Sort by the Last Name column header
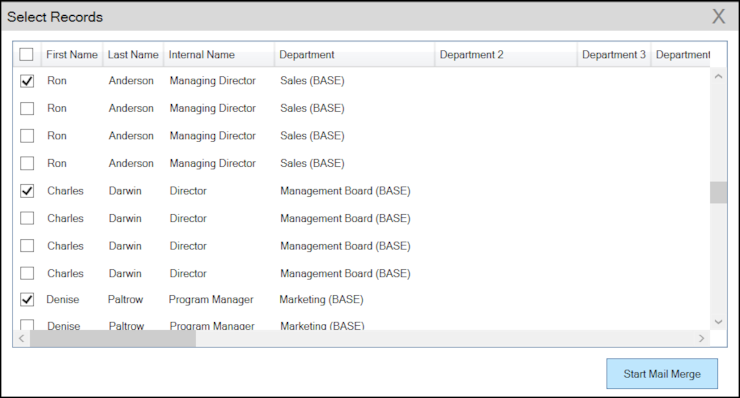Screen dimensions: 740x398 [x=133, y=55]
